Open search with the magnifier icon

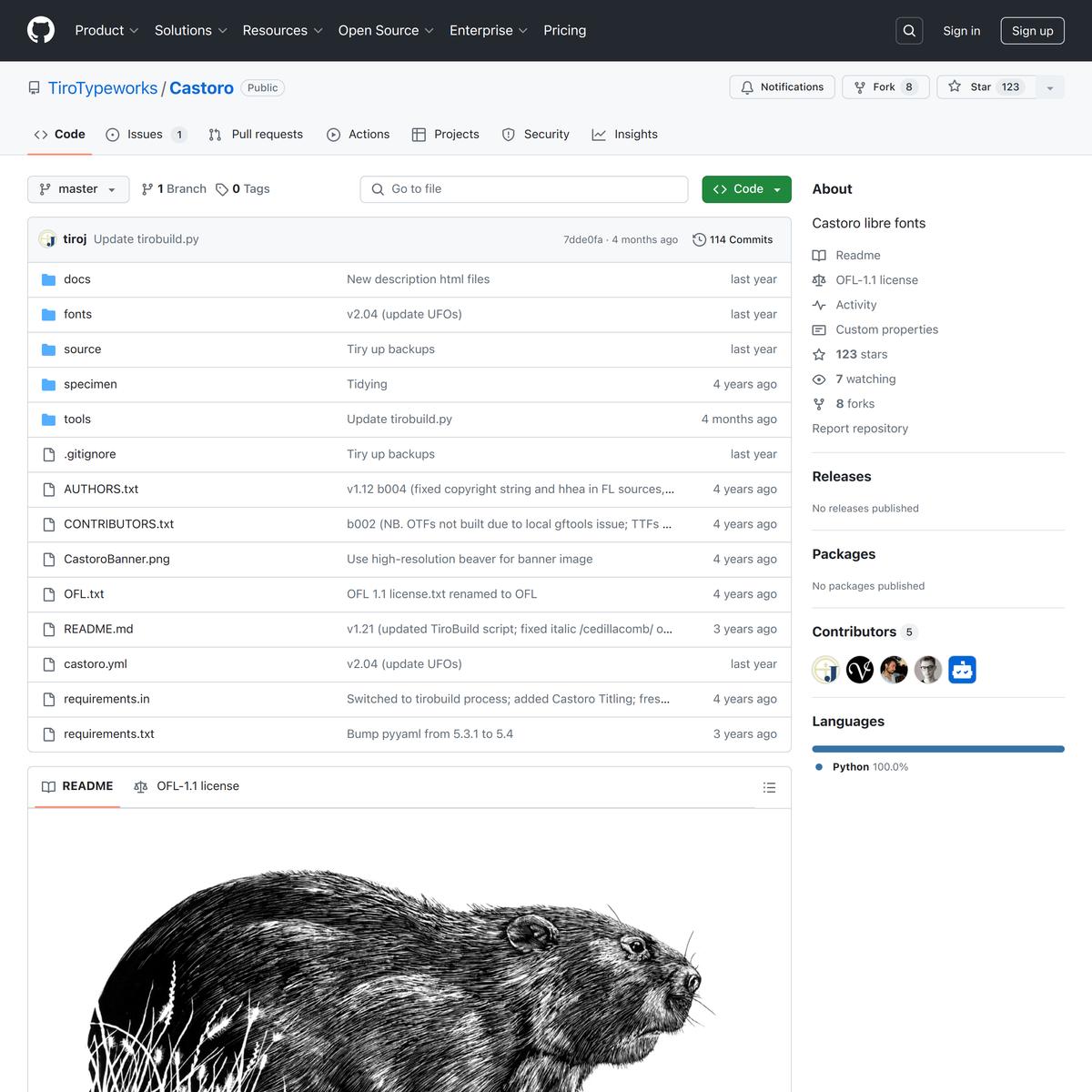coord(909,31)
